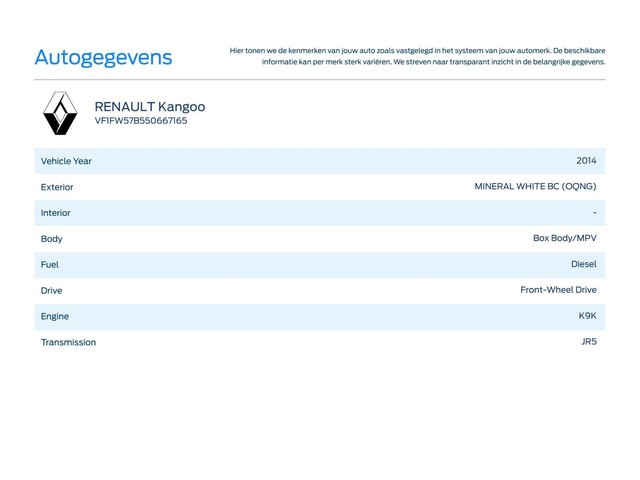
Task: Click the Exterior row label
Action: click(x=57, y=187)
